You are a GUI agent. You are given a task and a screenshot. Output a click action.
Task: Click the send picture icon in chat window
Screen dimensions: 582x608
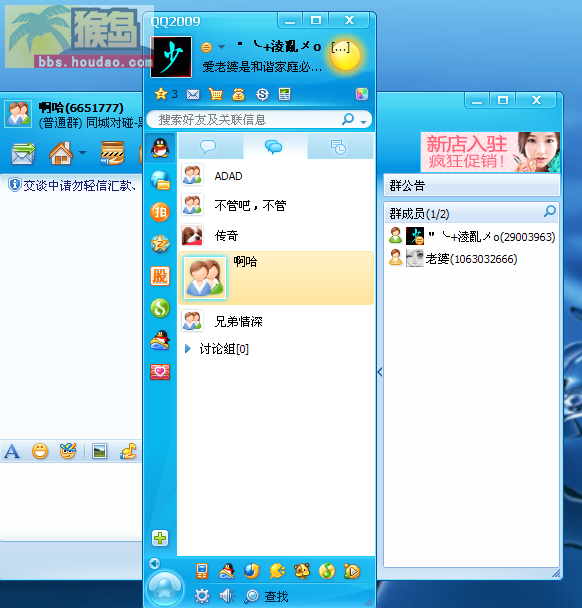100,451
